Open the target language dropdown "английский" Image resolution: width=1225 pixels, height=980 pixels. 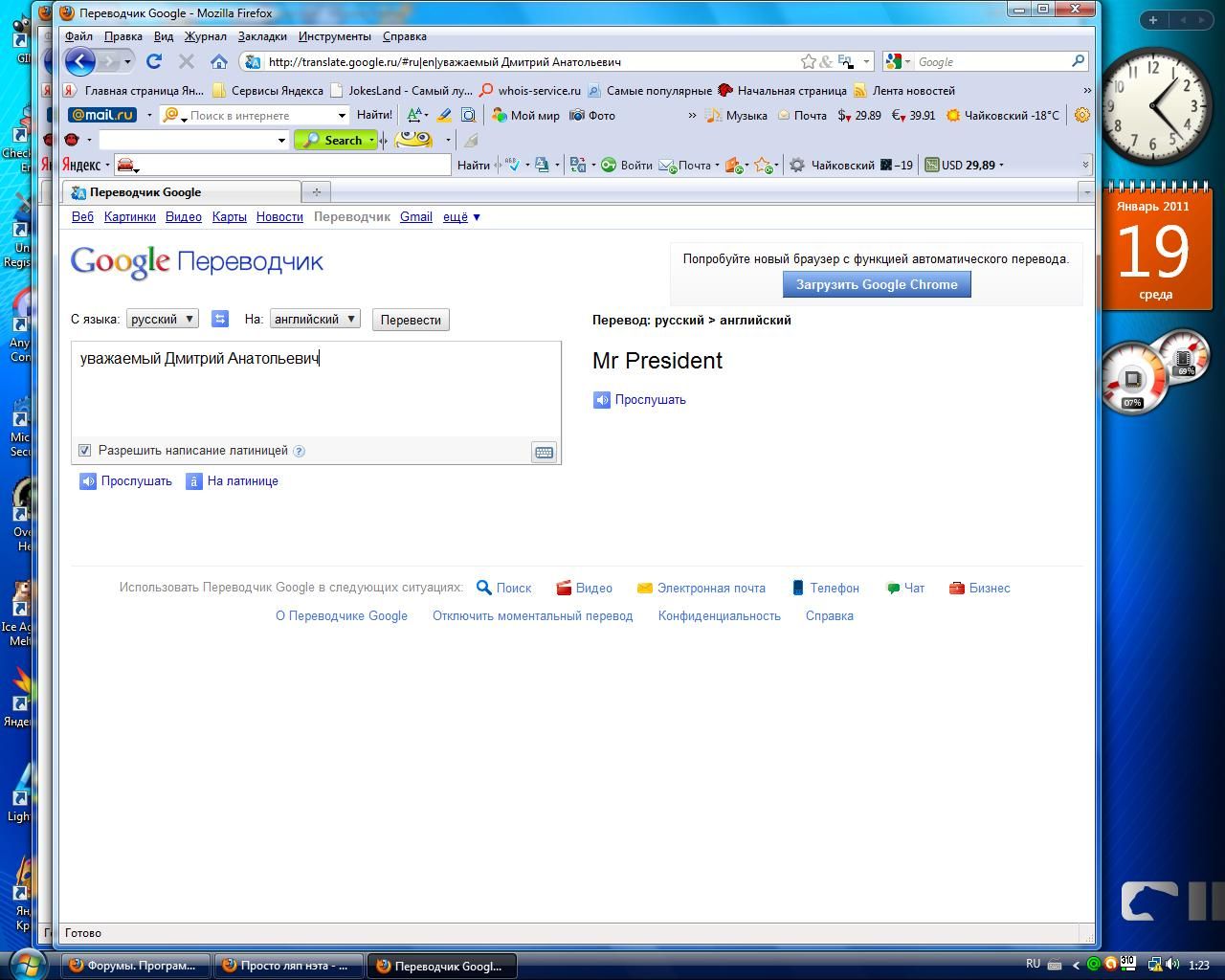click(315, 320)
